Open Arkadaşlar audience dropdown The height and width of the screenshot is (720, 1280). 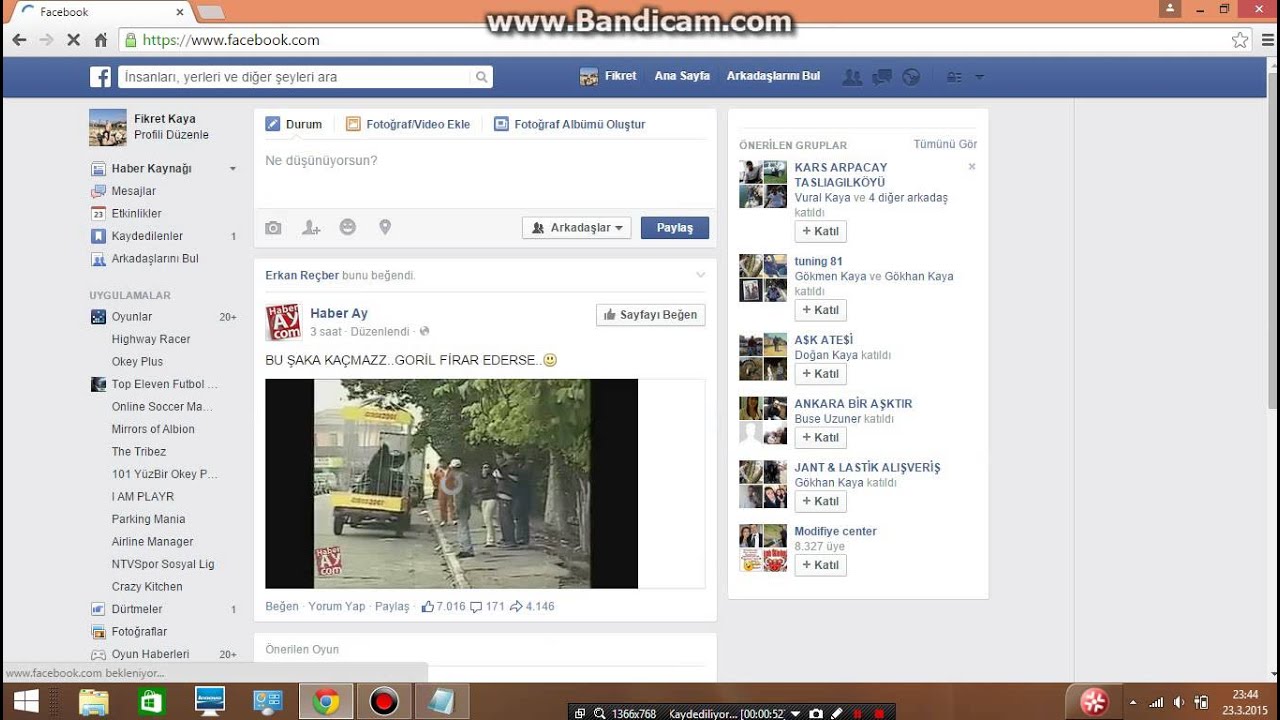click(x=576, y=228)
